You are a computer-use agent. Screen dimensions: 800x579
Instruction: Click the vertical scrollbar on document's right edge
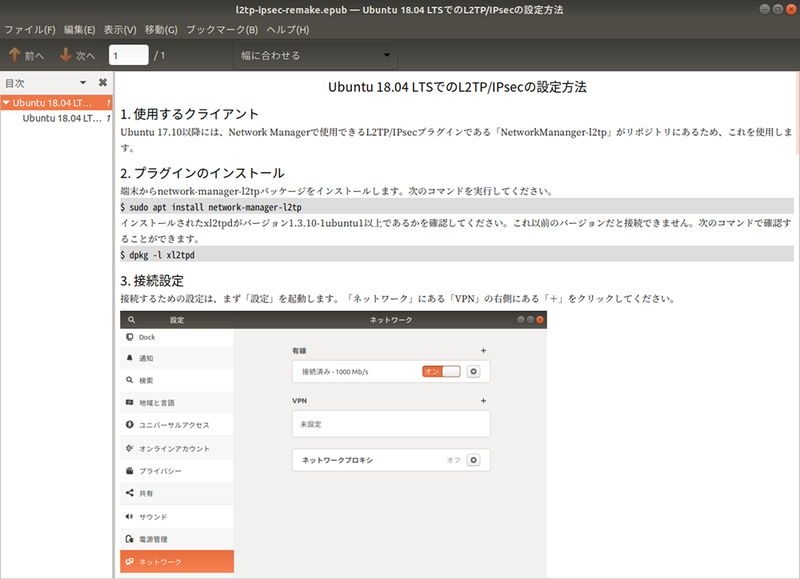pyautogui.click(x=795, y=300)
